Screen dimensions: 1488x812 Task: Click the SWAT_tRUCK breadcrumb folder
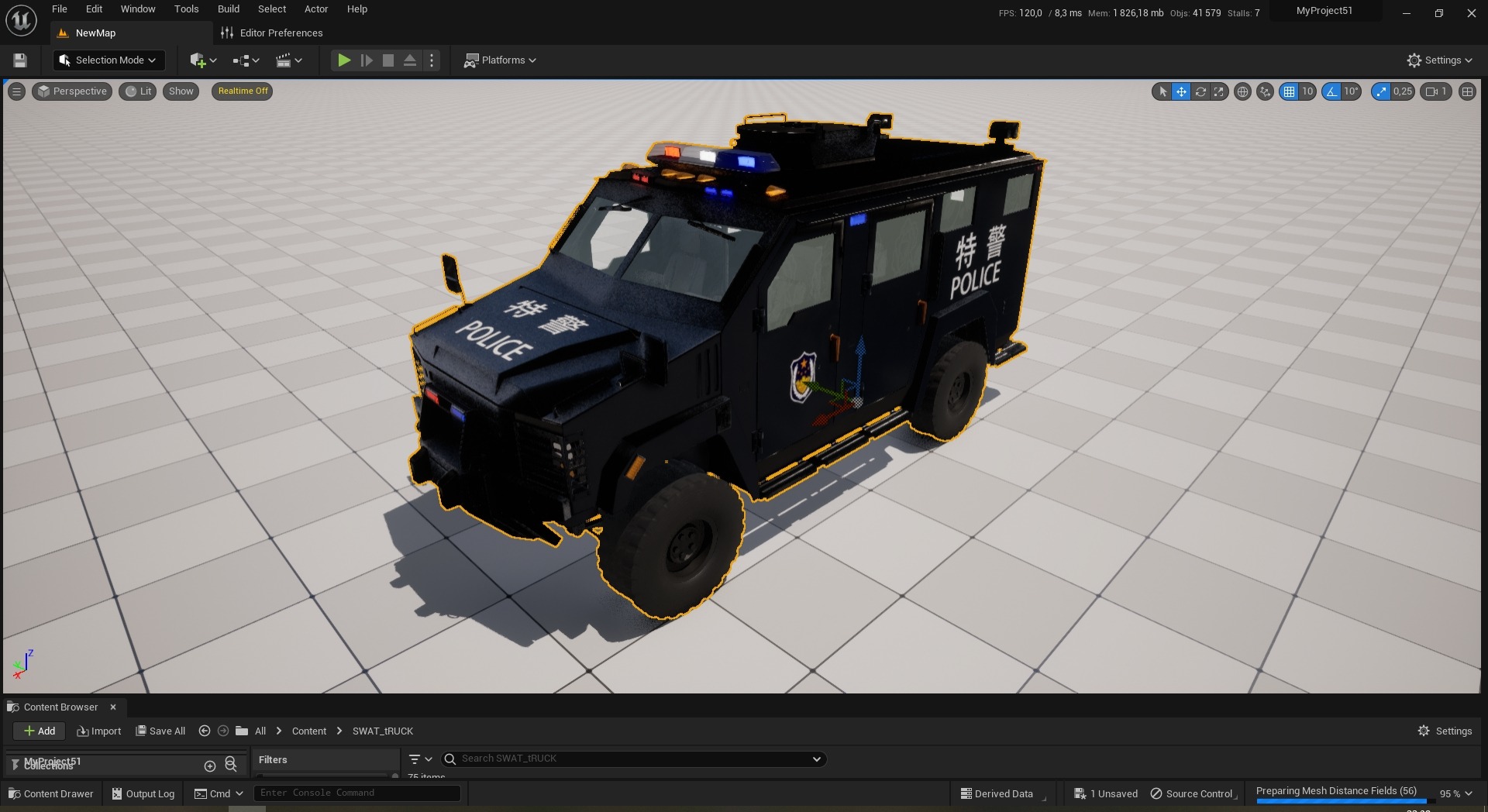tap(383, 731)
